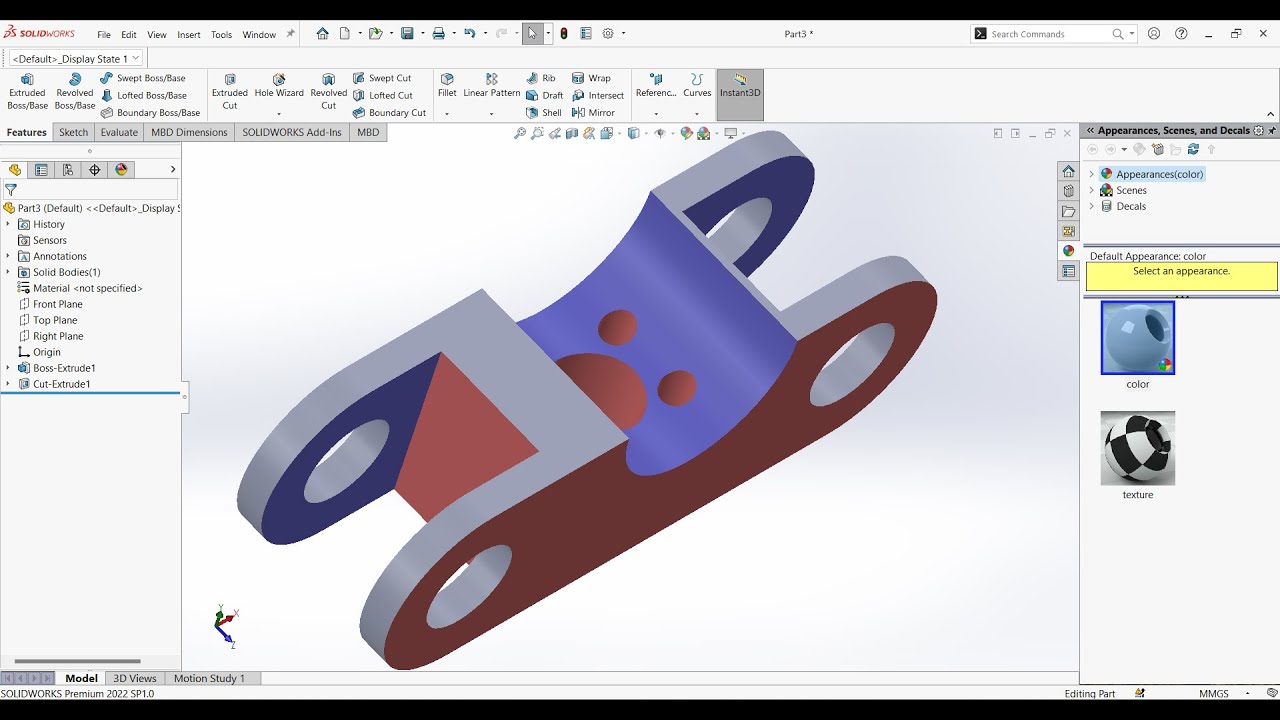Select the Rib feature tool

541,78
